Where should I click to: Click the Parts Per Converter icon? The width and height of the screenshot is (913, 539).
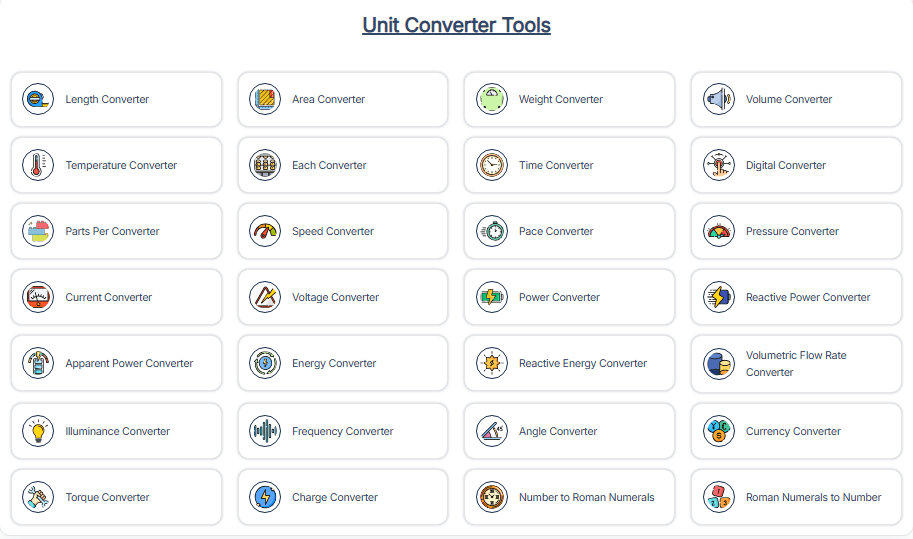pos(38,231)
